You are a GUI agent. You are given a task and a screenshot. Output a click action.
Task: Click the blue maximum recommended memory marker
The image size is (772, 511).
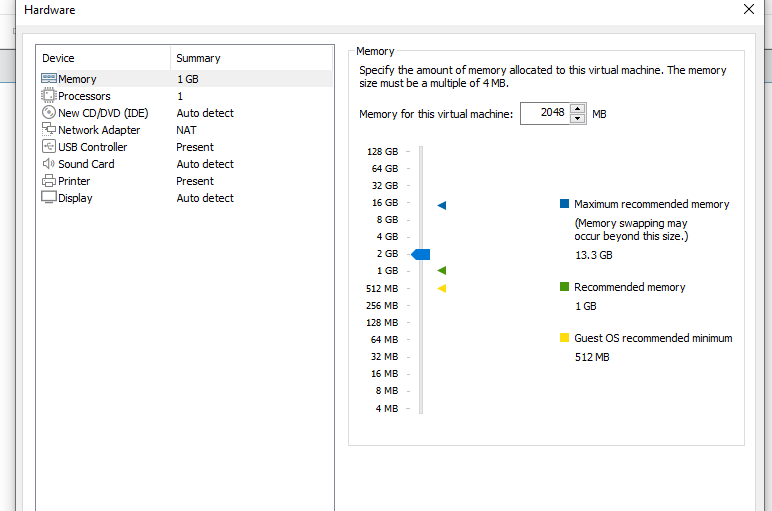442,205
